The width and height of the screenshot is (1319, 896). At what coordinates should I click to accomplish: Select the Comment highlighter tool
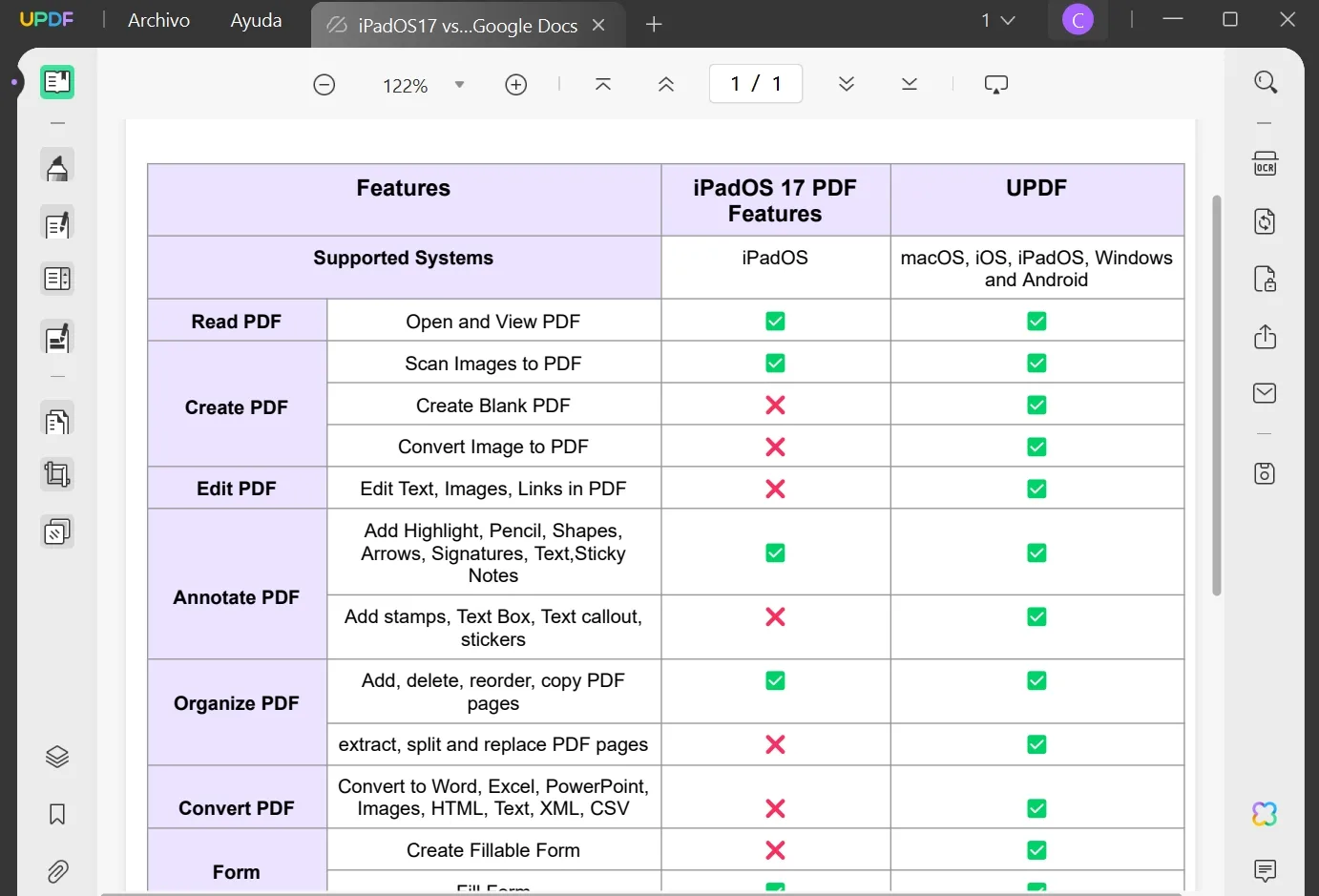[x=57, y=167]
